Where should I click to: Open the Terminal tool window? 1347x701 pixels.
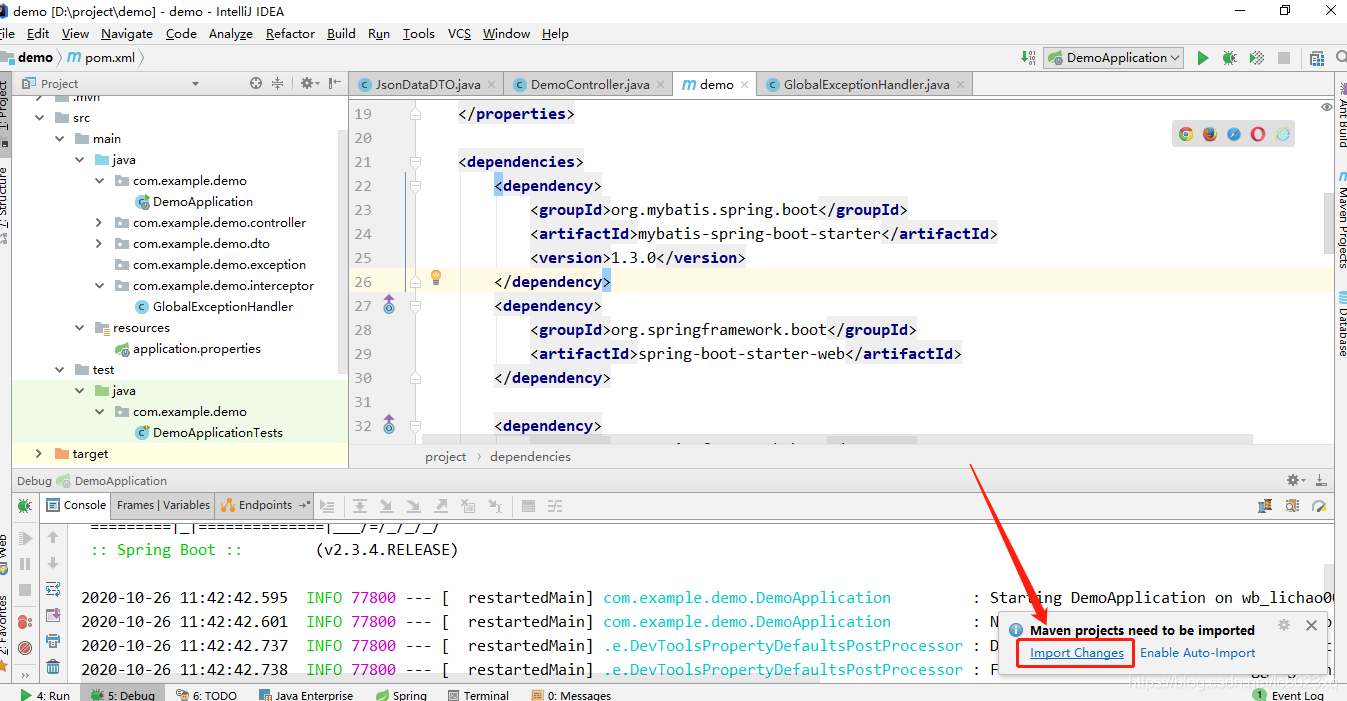coord(478,695)
